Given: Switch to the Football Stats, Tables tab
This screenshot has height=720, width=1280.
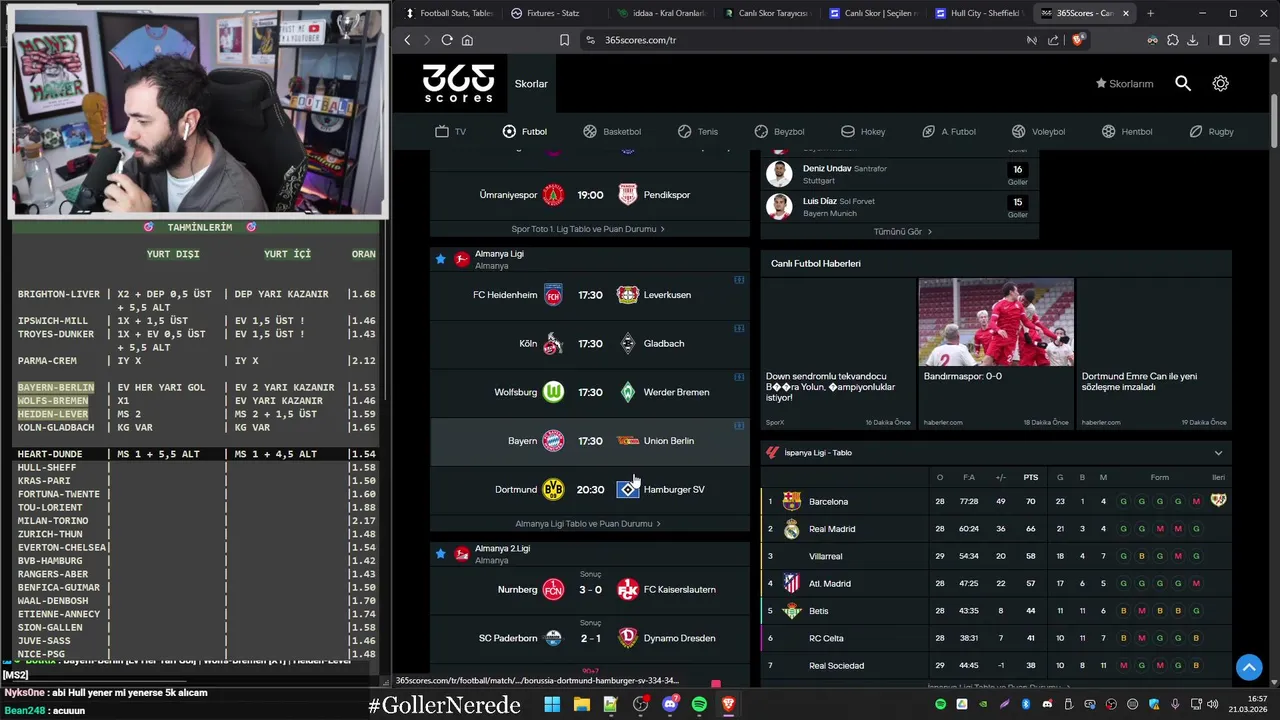Looking at the screenshot, I should (448, 13).
